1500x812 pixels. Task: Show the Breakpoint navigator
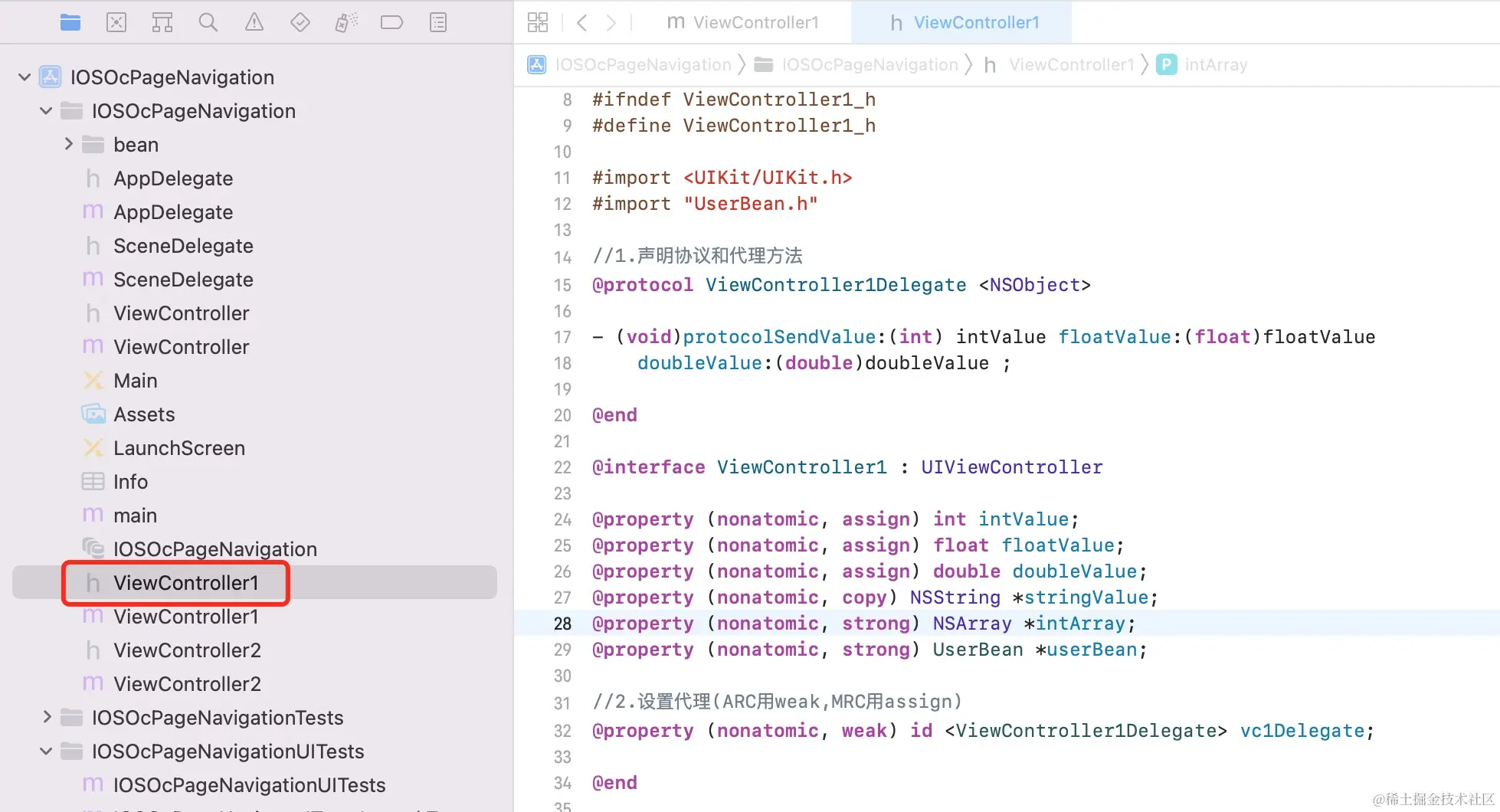[x=391, y=23]
